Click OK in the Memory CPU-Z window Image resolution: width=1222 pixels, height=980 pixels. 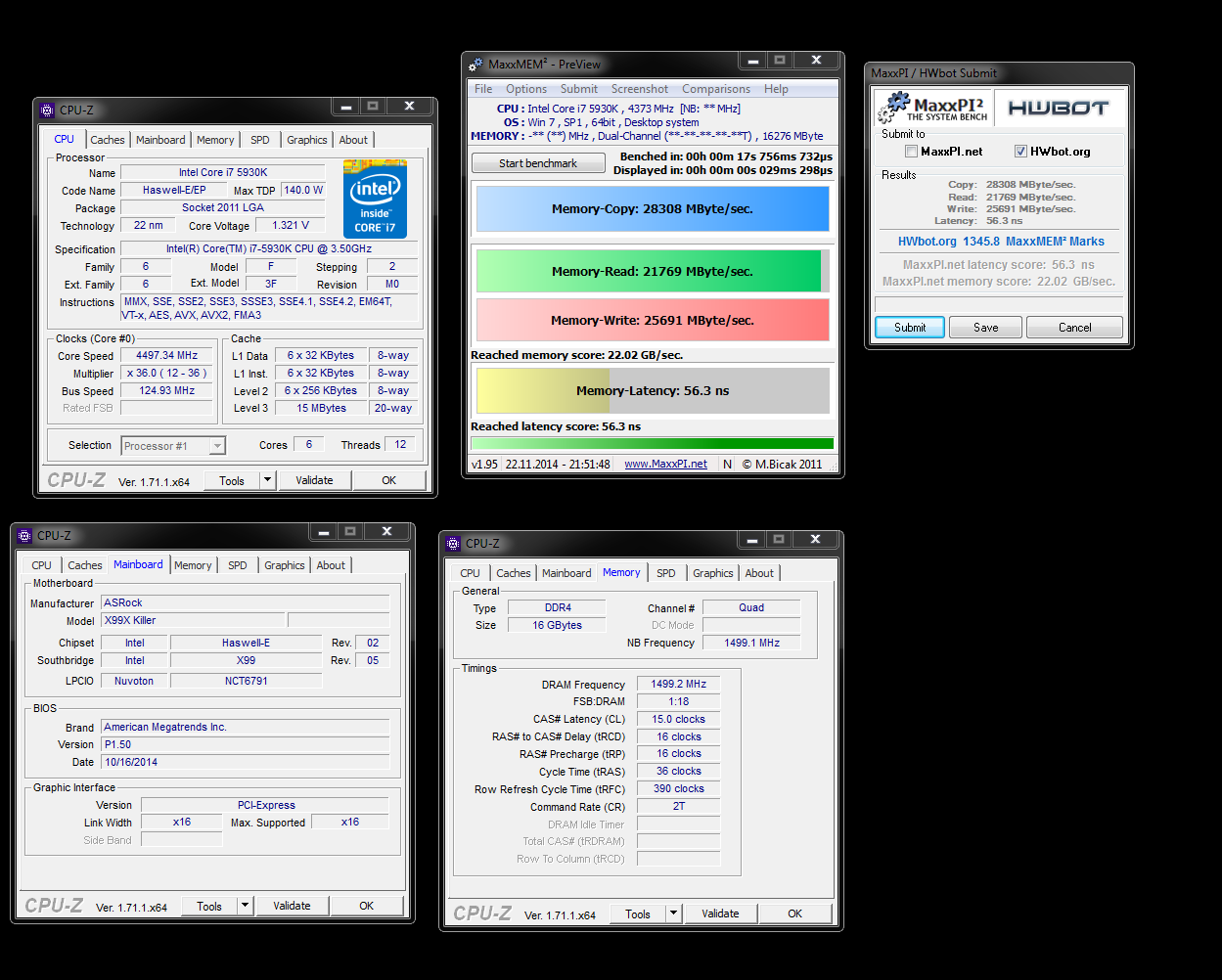tap(795, 913)
